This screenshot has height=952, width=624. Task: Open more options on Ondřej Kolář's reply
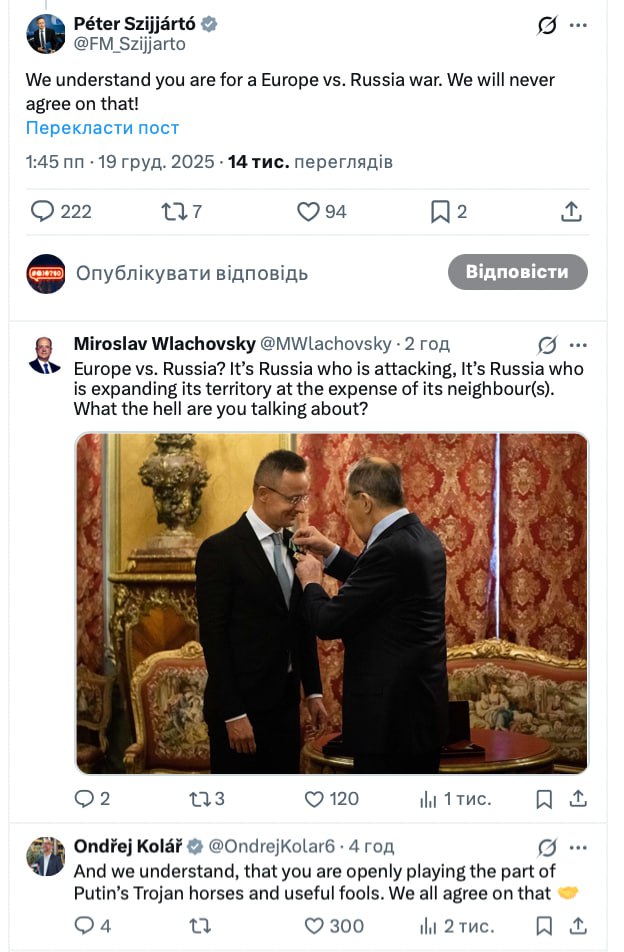(578, 847)
